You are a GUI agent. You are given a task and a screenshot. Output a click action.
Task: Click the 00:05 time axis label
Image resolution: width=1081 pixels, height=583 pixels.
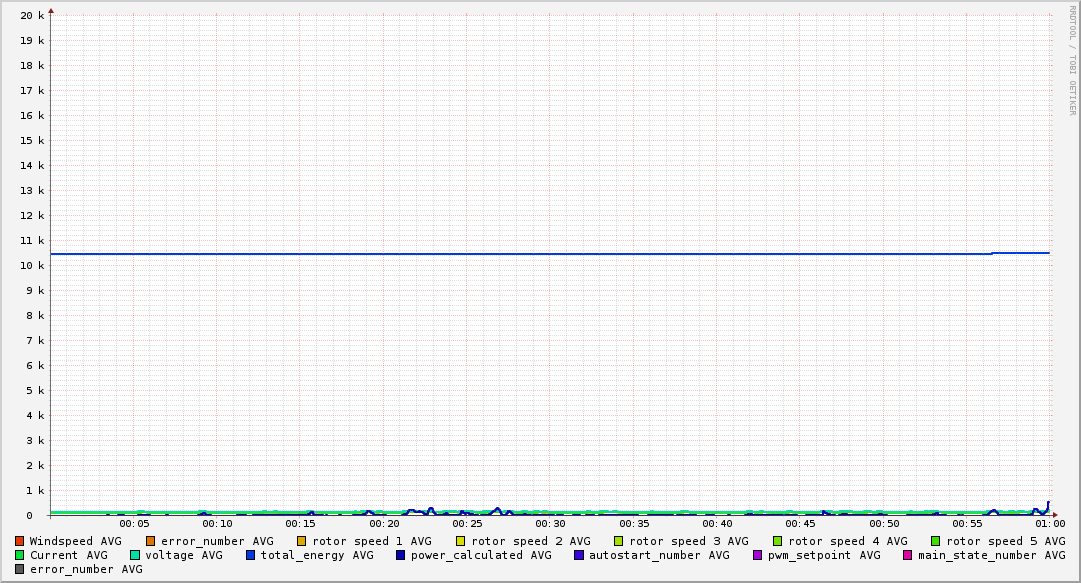coord(134,523)
